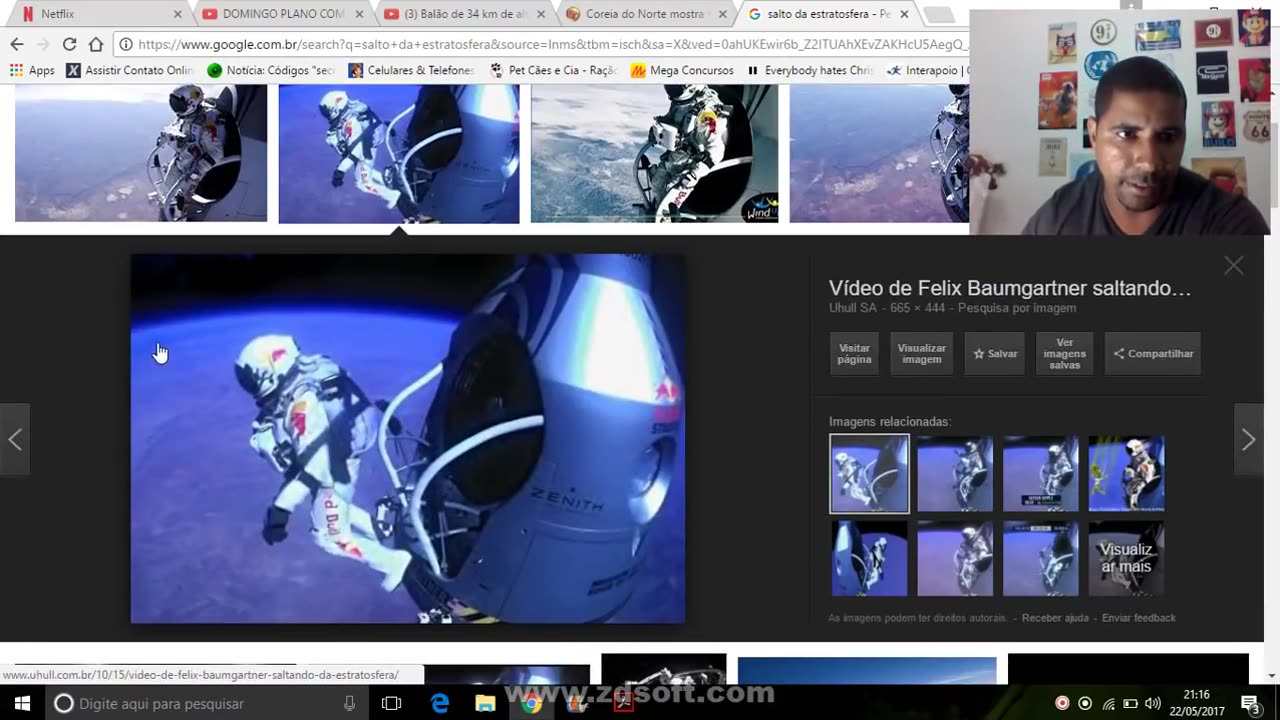Viewport: 1280px width, 720px height.
Task: Close the Coreia do Norte tab
Action: pyautogui.click(x=723, y=14)
